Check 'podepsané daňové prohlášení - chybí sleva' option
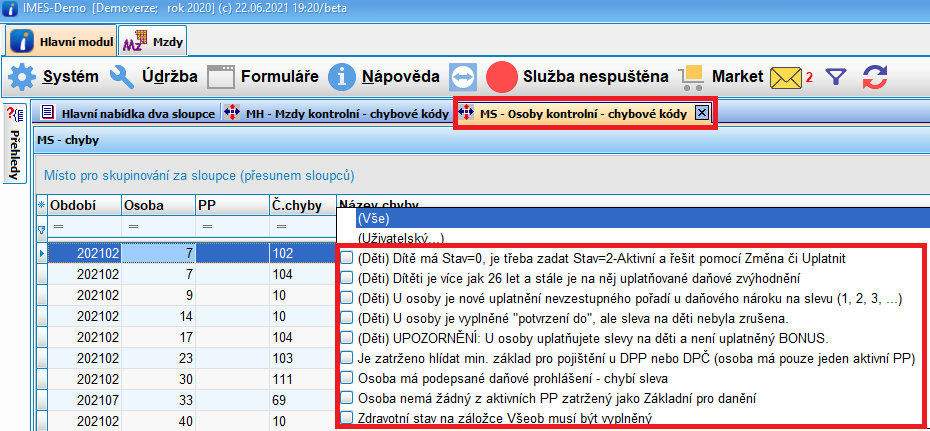The image size is (930, 431). click(x=347, y=378)
